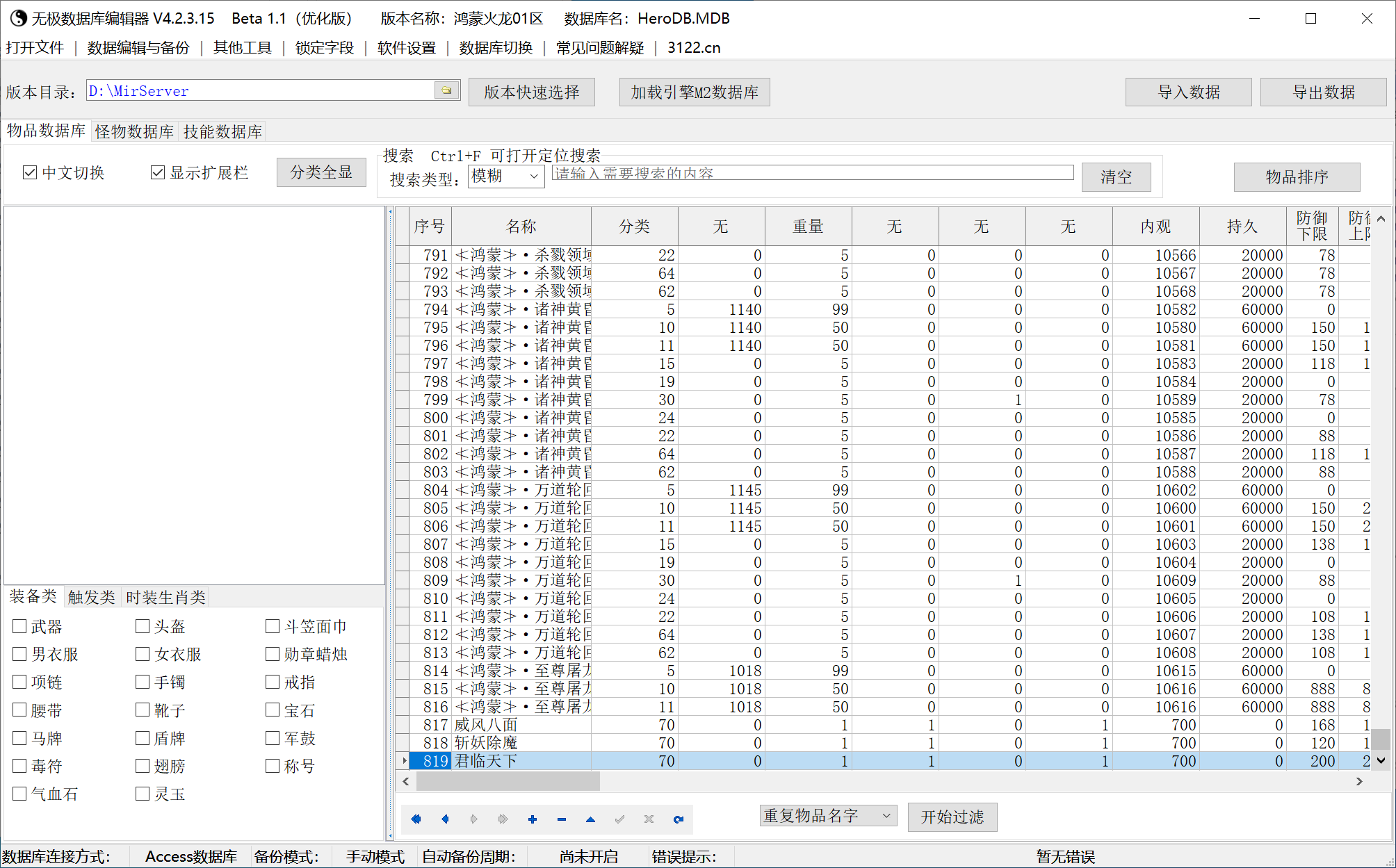Toggle the 显示扩展栏 checkbox

coord(158,172)
